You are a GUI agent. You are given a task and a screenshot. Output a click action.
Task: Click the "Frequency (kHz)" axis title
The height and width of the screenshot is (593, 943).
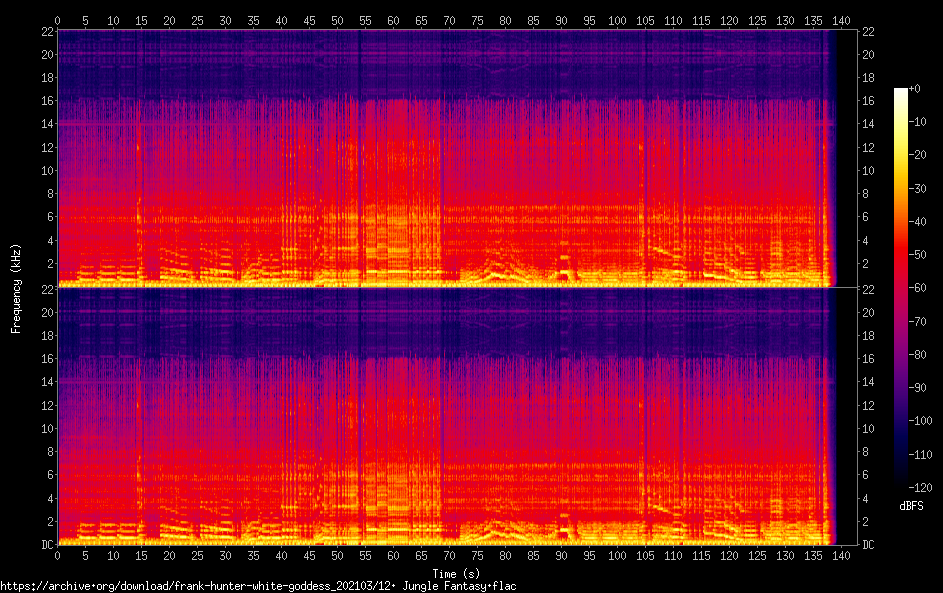tap(16, 289)
